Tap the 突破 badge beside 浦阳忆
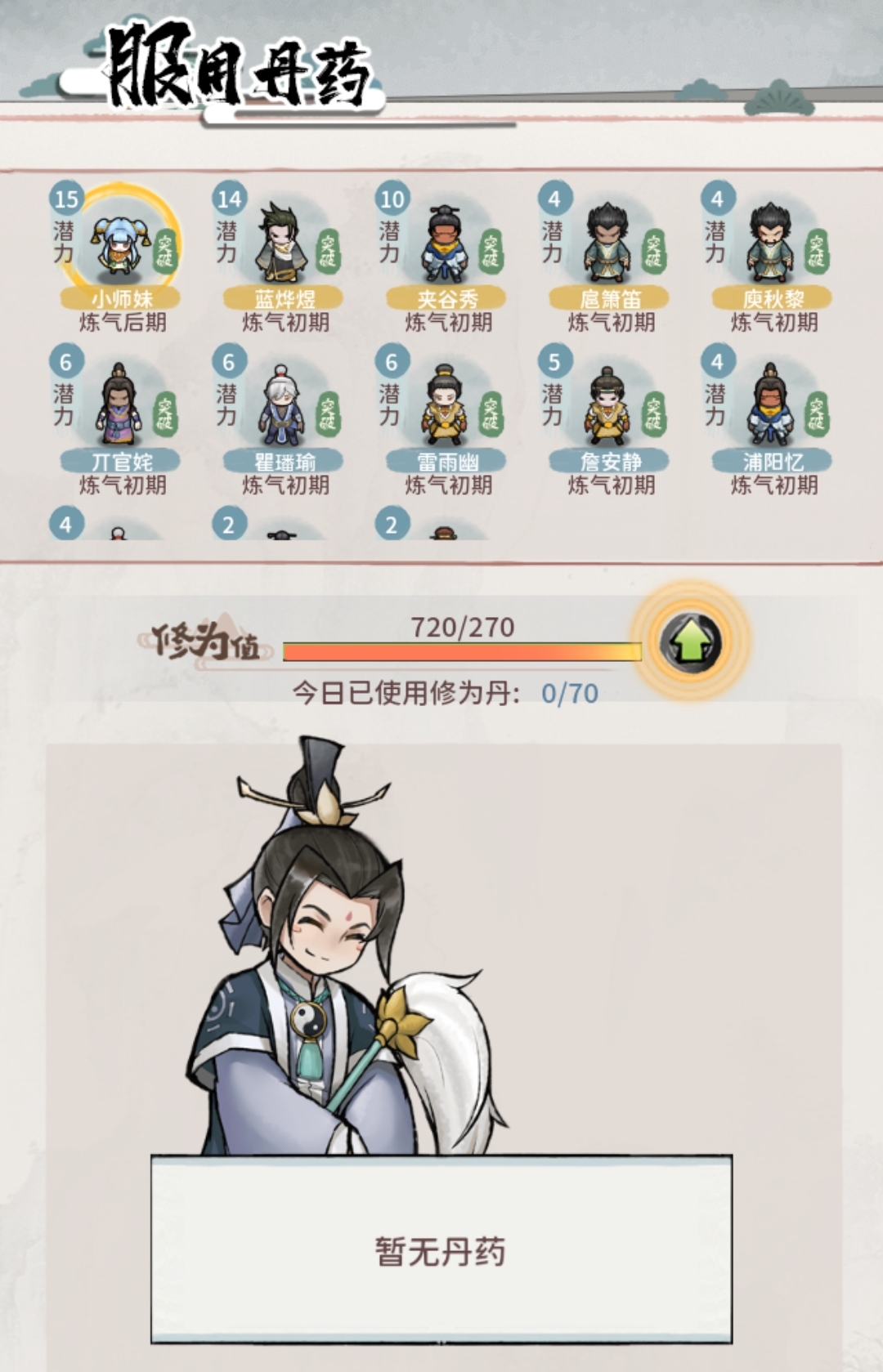 [817, 413]
